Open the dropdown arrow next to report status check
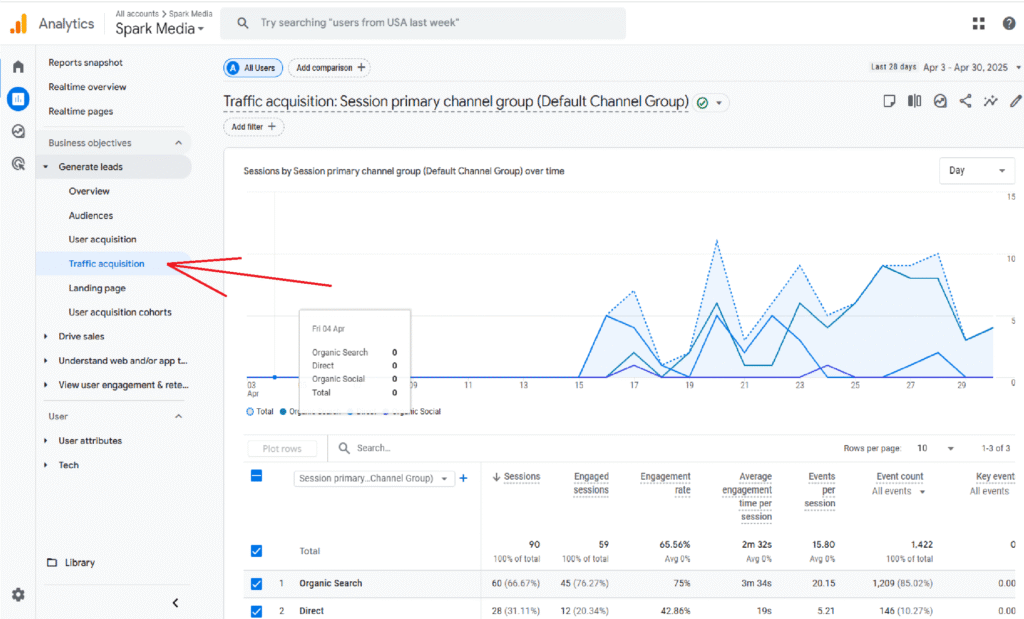Screen dimensions: 1024x619 (x=719, y=103)
